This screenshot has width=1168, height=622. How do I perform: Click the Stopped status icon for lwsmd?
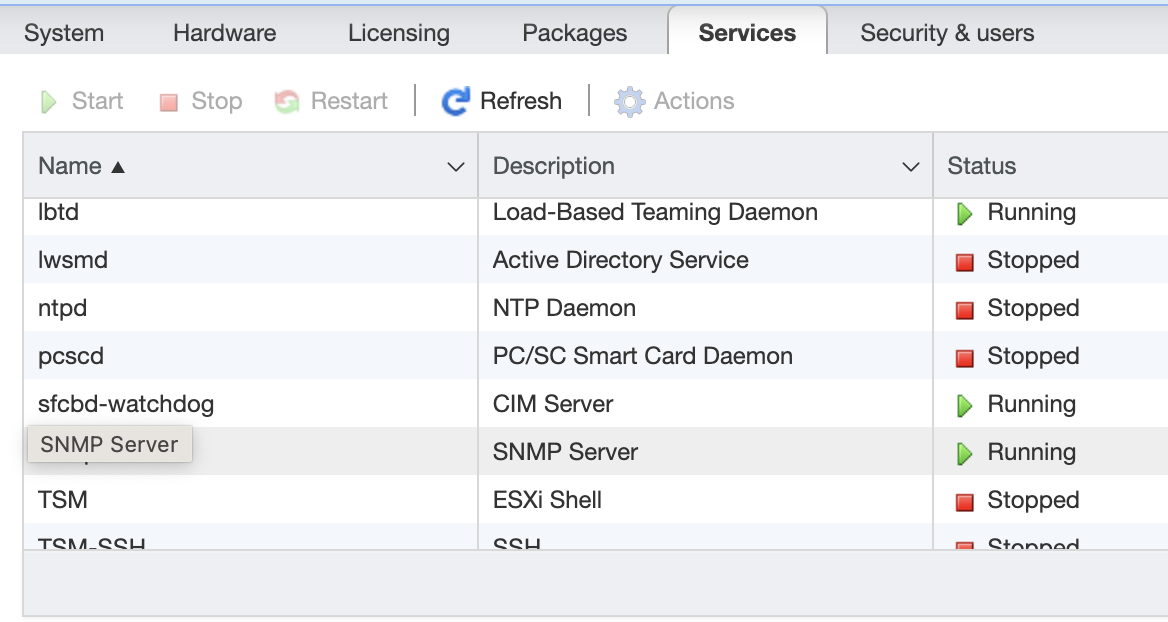[965, 261]
